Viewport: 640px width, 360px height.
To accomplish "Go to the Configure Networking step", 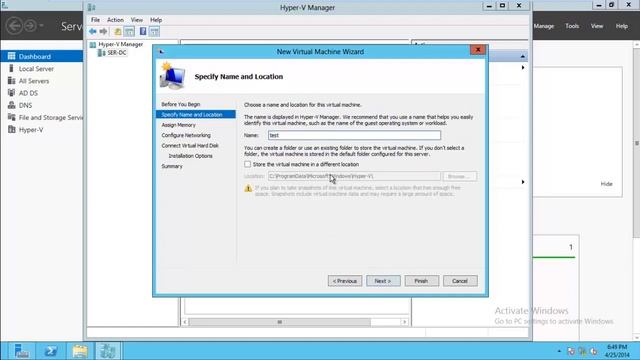I will [x=186, y=135].
